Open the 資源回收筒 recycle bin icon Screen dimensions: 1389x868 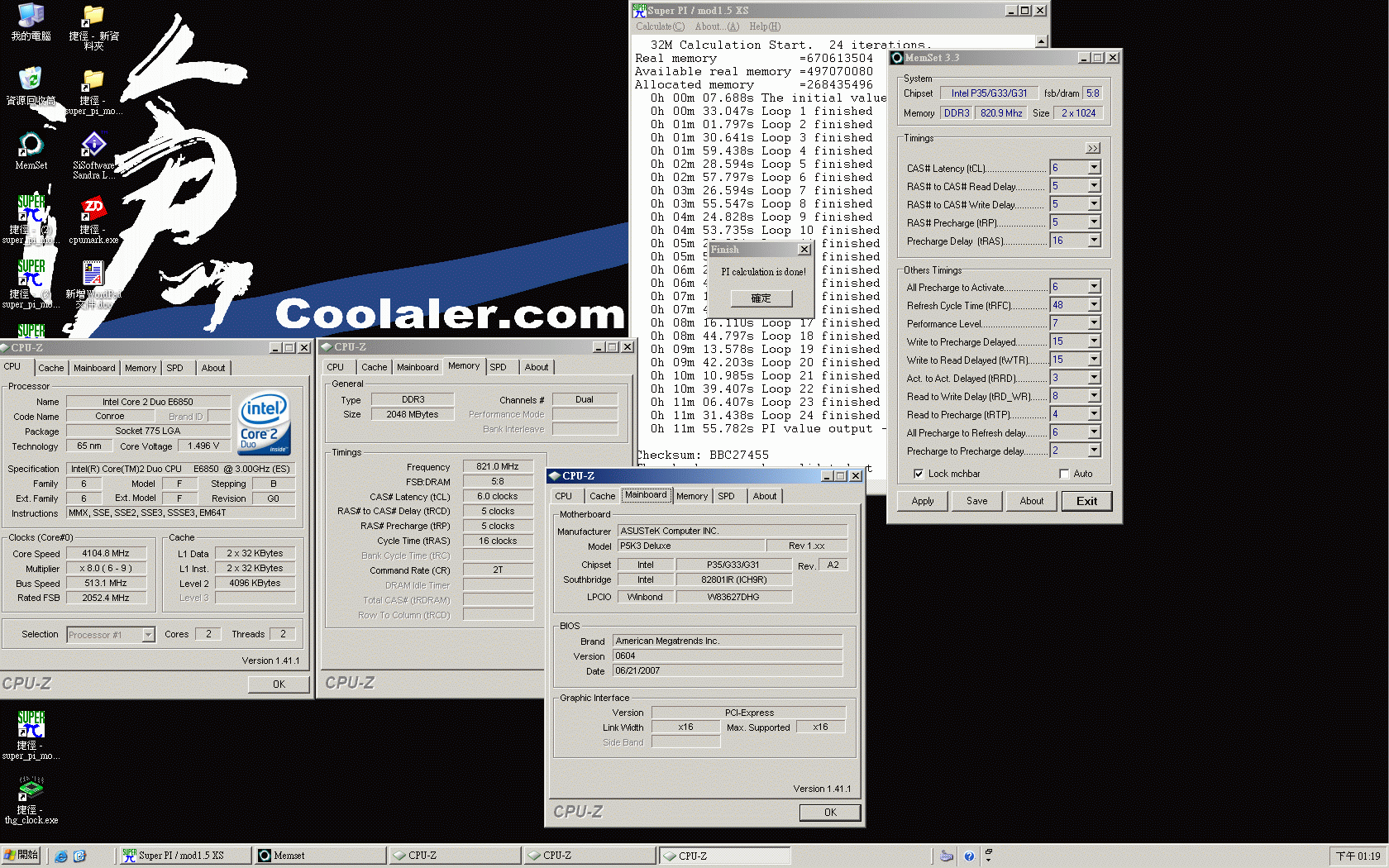(31, 86)
